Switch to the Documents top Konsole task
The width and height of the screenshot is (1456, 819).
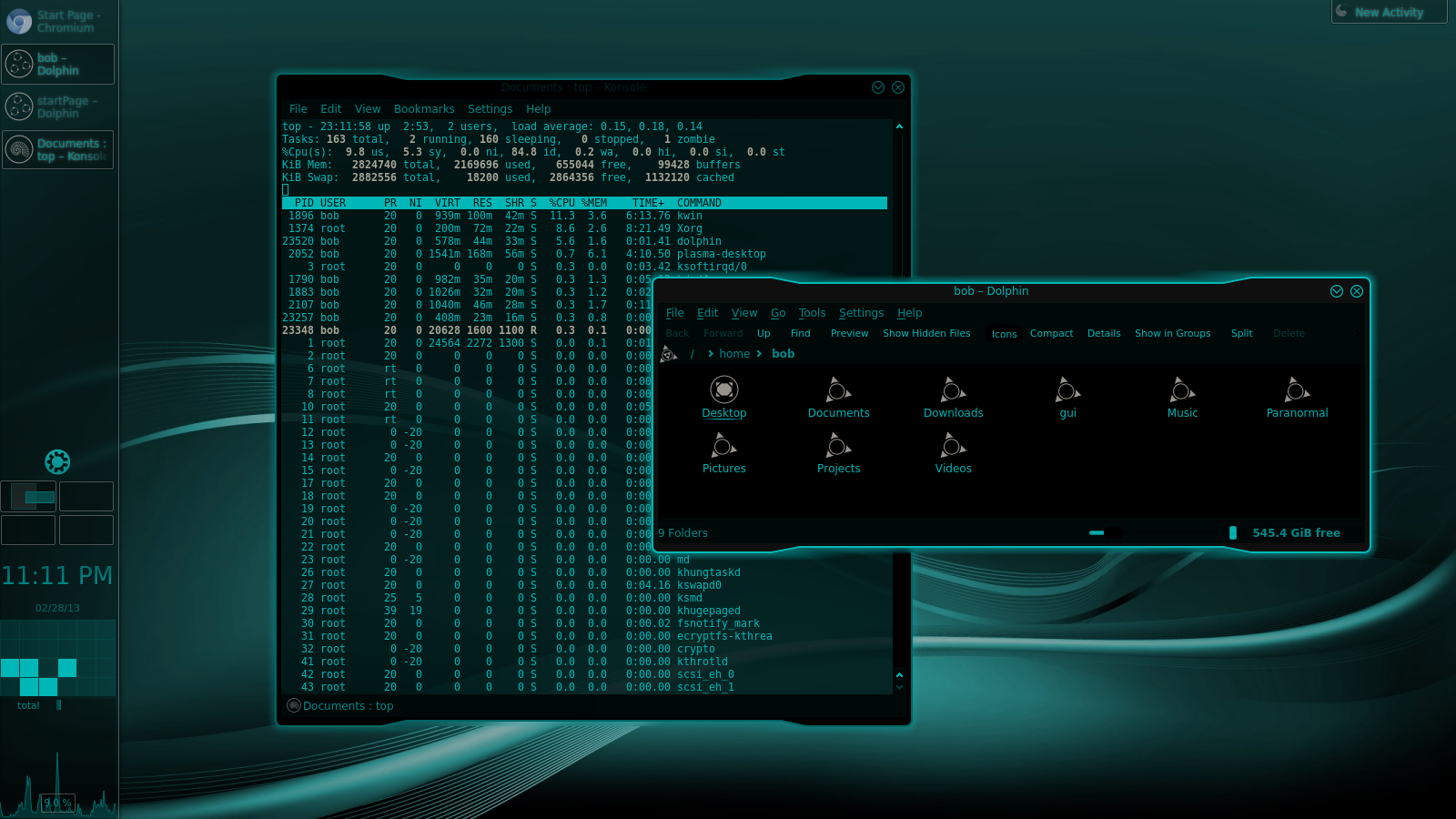58,149
